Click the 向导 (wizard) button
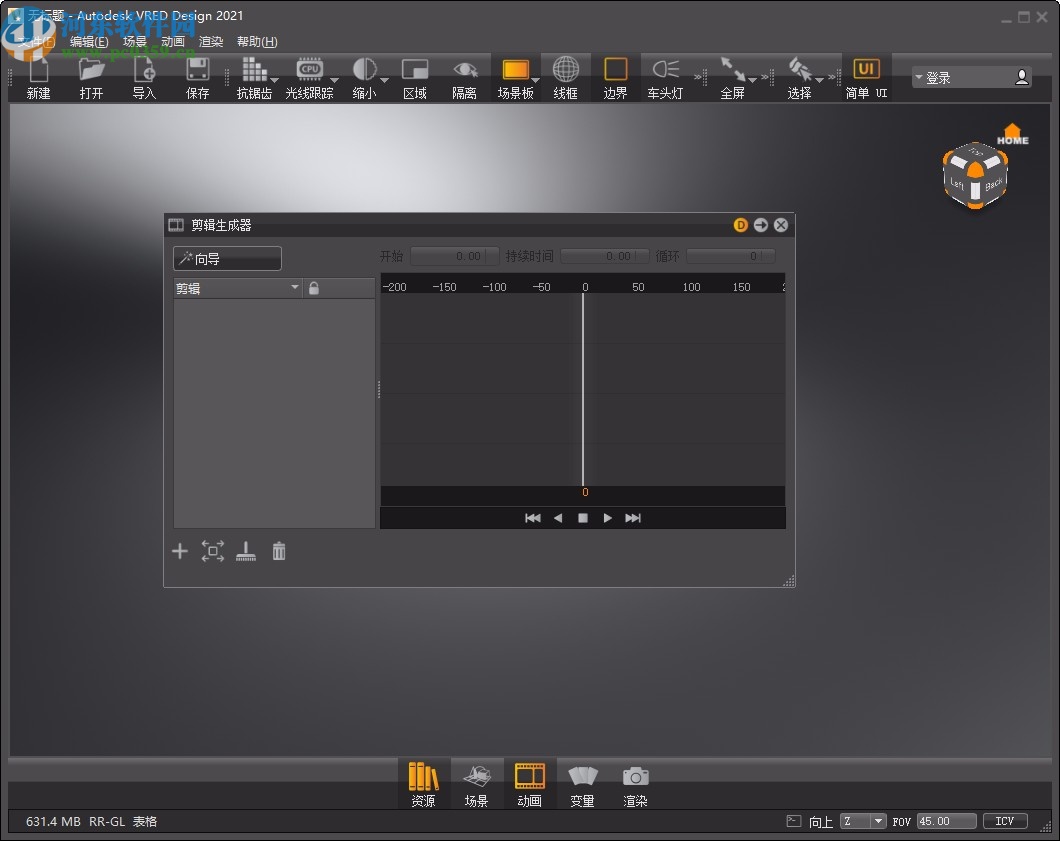 [x=227, y=258]
